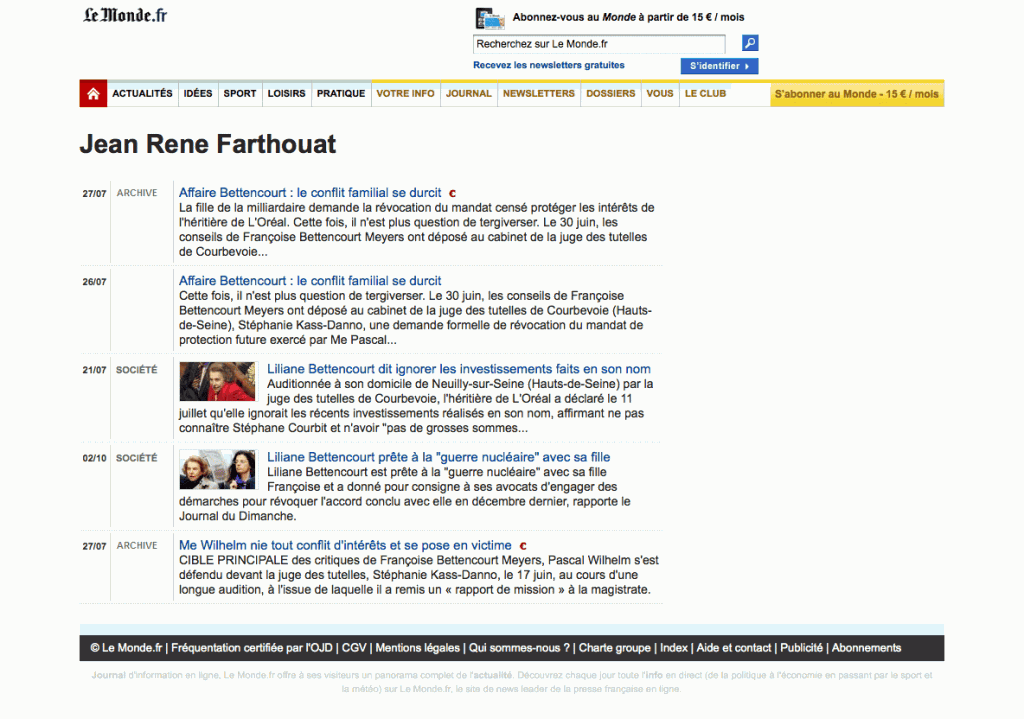This screenshot has width=1024, height=719.
Task: Click © Le Monde.fr footer link
Action: point(126,648)
